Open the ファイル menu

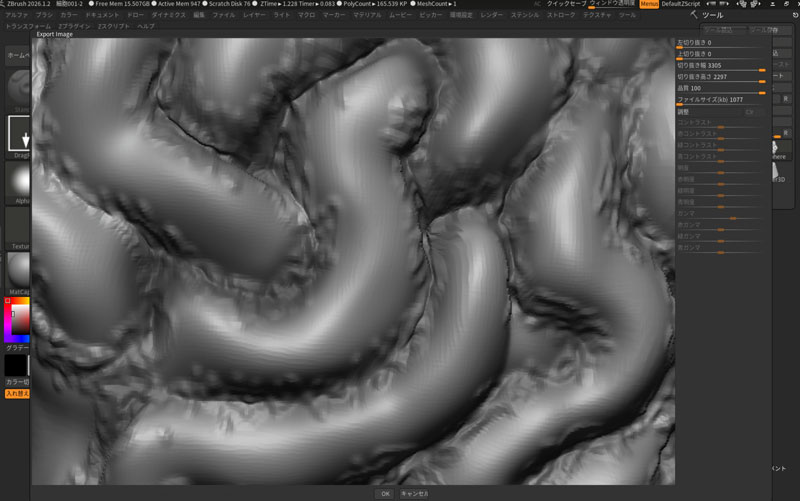pos(223,15)
